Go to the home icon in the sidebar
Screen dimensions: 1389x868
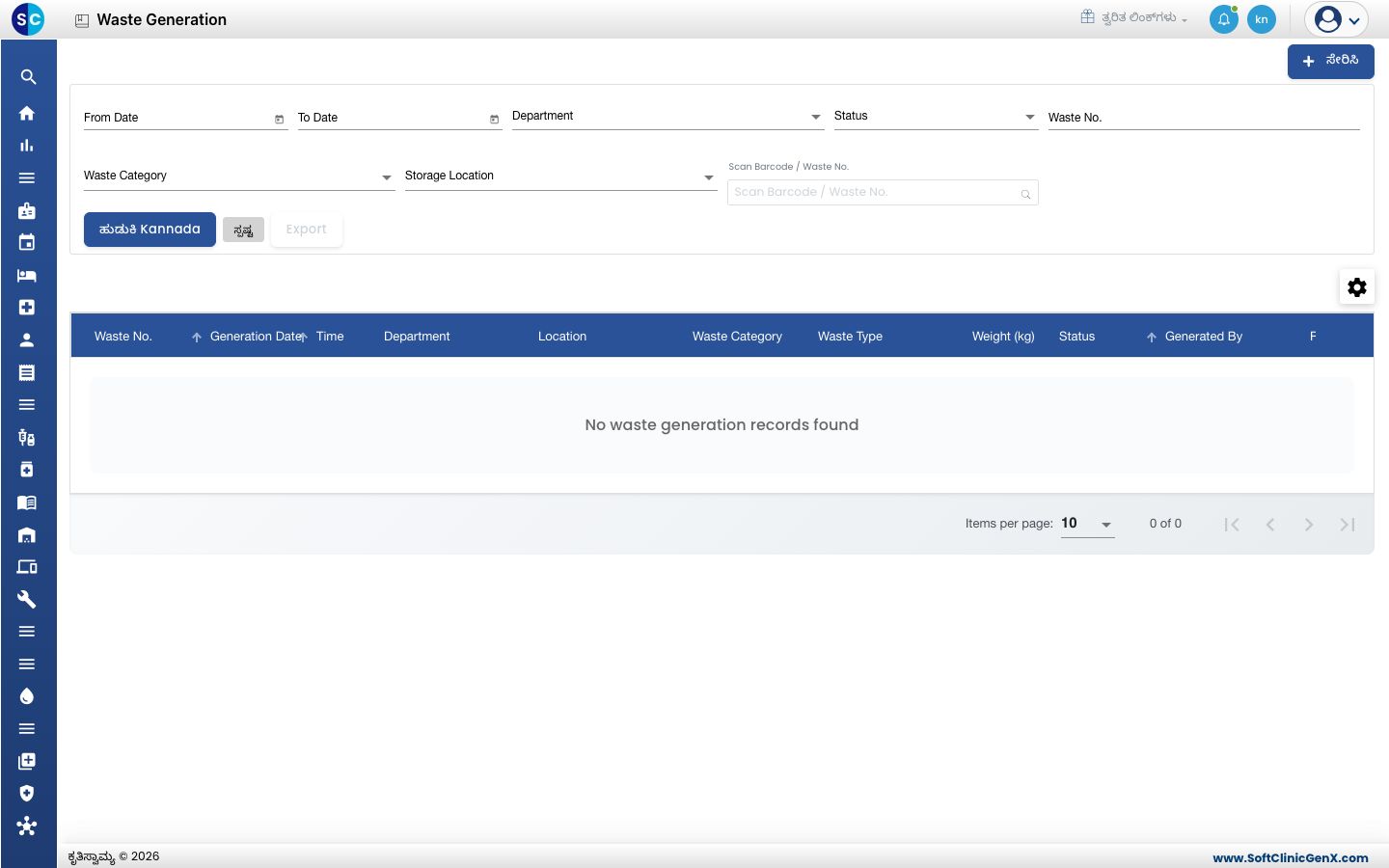(x=27, y=113)
